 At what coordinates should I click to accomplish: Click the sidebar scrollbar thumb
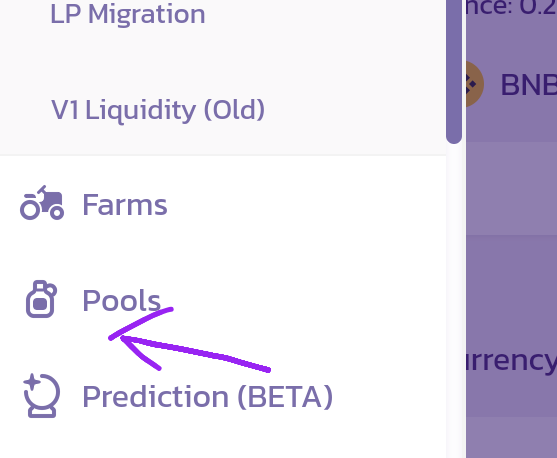coord(454,71)
